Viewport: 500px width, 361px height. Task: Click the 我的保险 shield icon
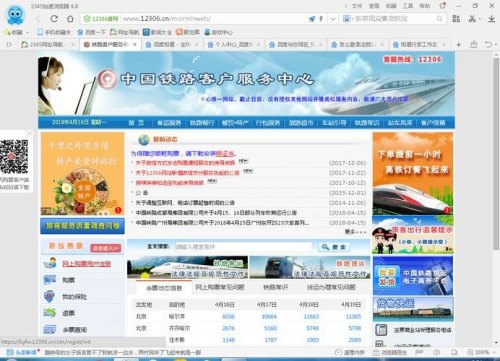click(x=49, y=296)
